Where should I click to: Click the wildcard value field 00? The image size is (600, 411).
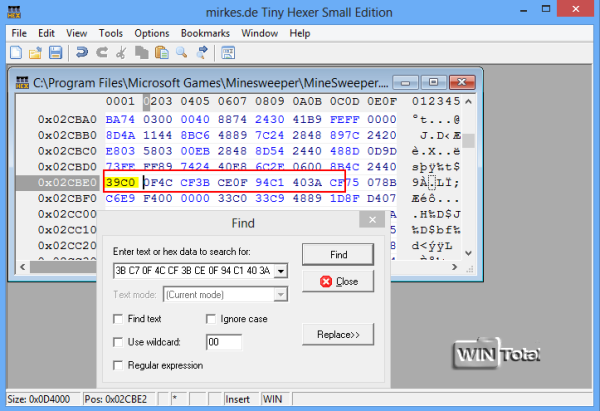(x=224, y=342)
